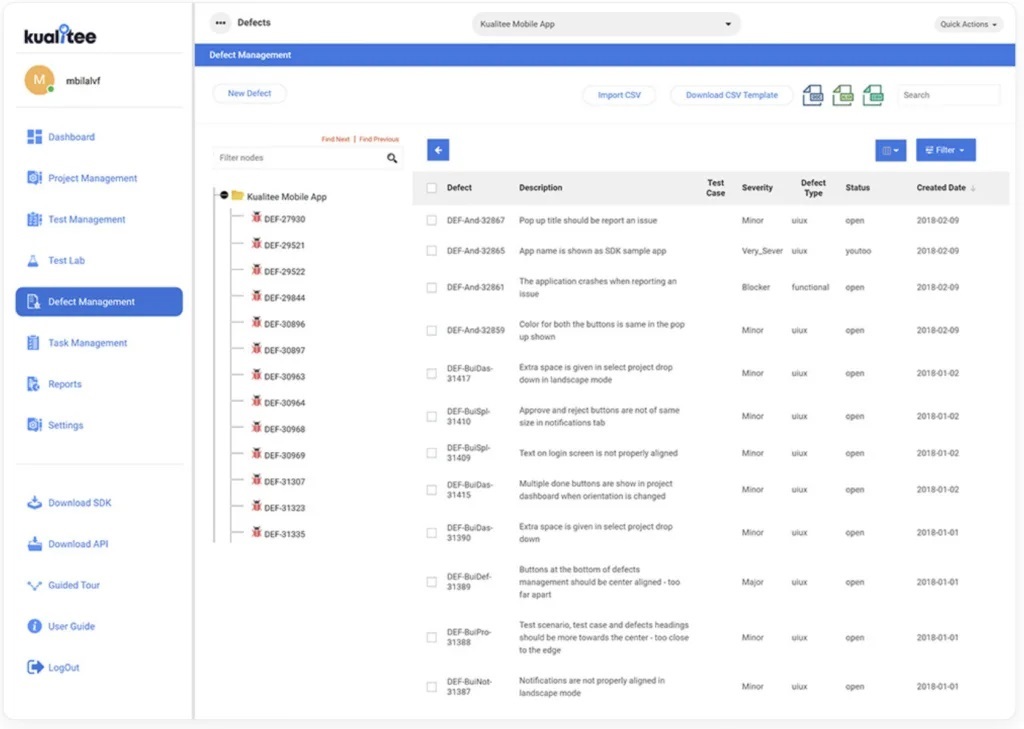
Task: Click the mbilalvf user avatar
Action: (39, 80)
